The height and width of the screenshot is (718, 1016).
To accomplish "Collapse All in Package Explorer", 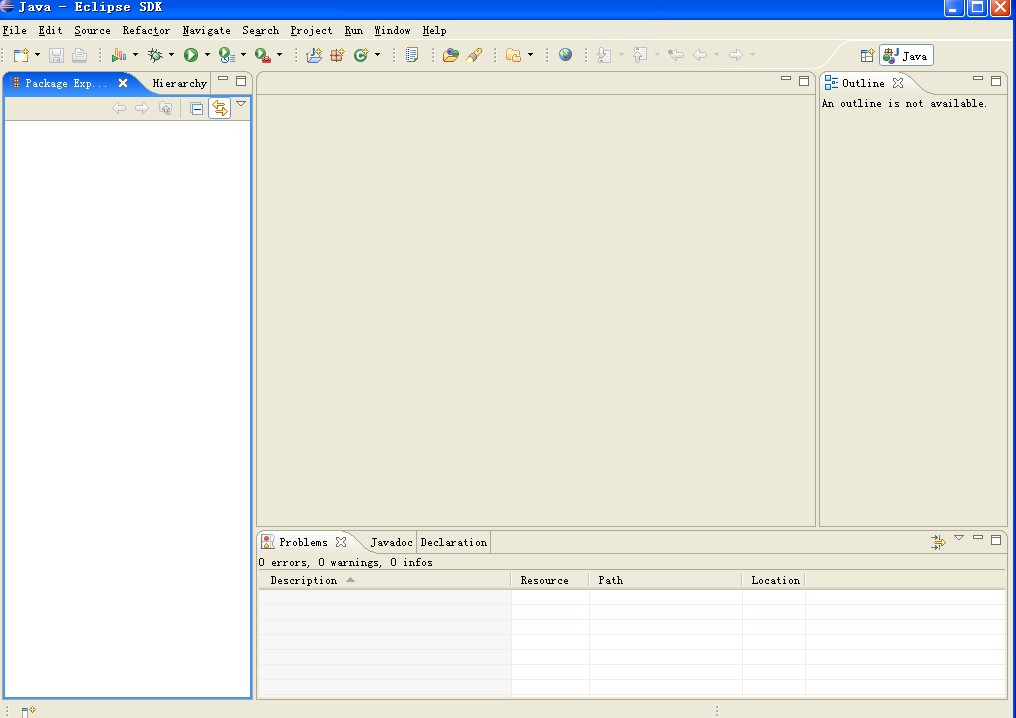I will (x=197, y=108).
